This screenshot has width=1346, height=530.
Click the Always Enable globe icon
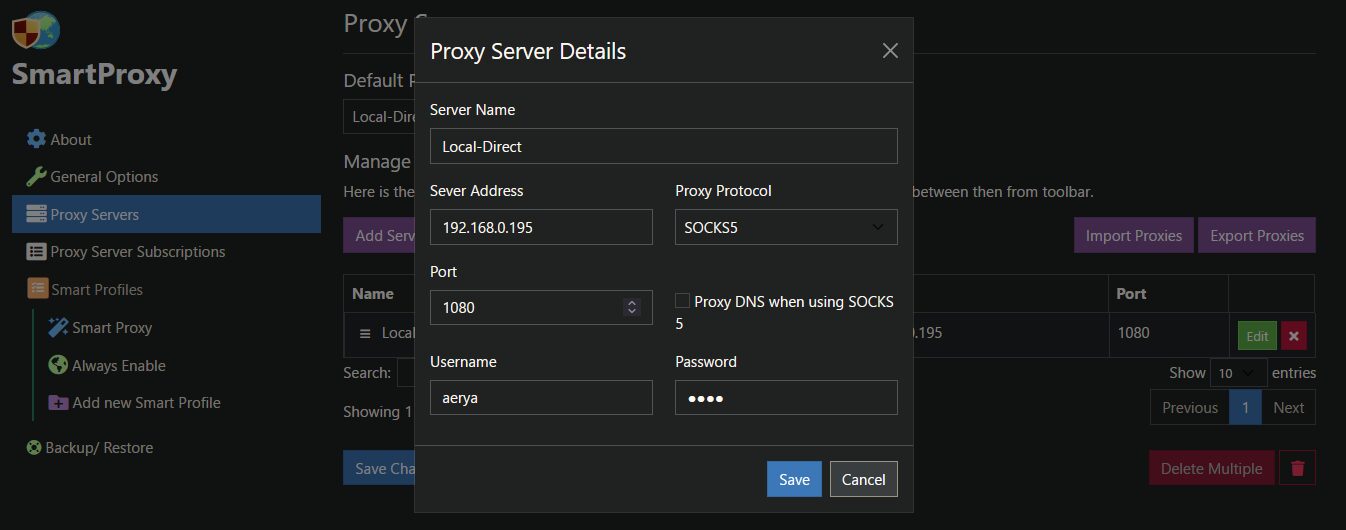58,365
